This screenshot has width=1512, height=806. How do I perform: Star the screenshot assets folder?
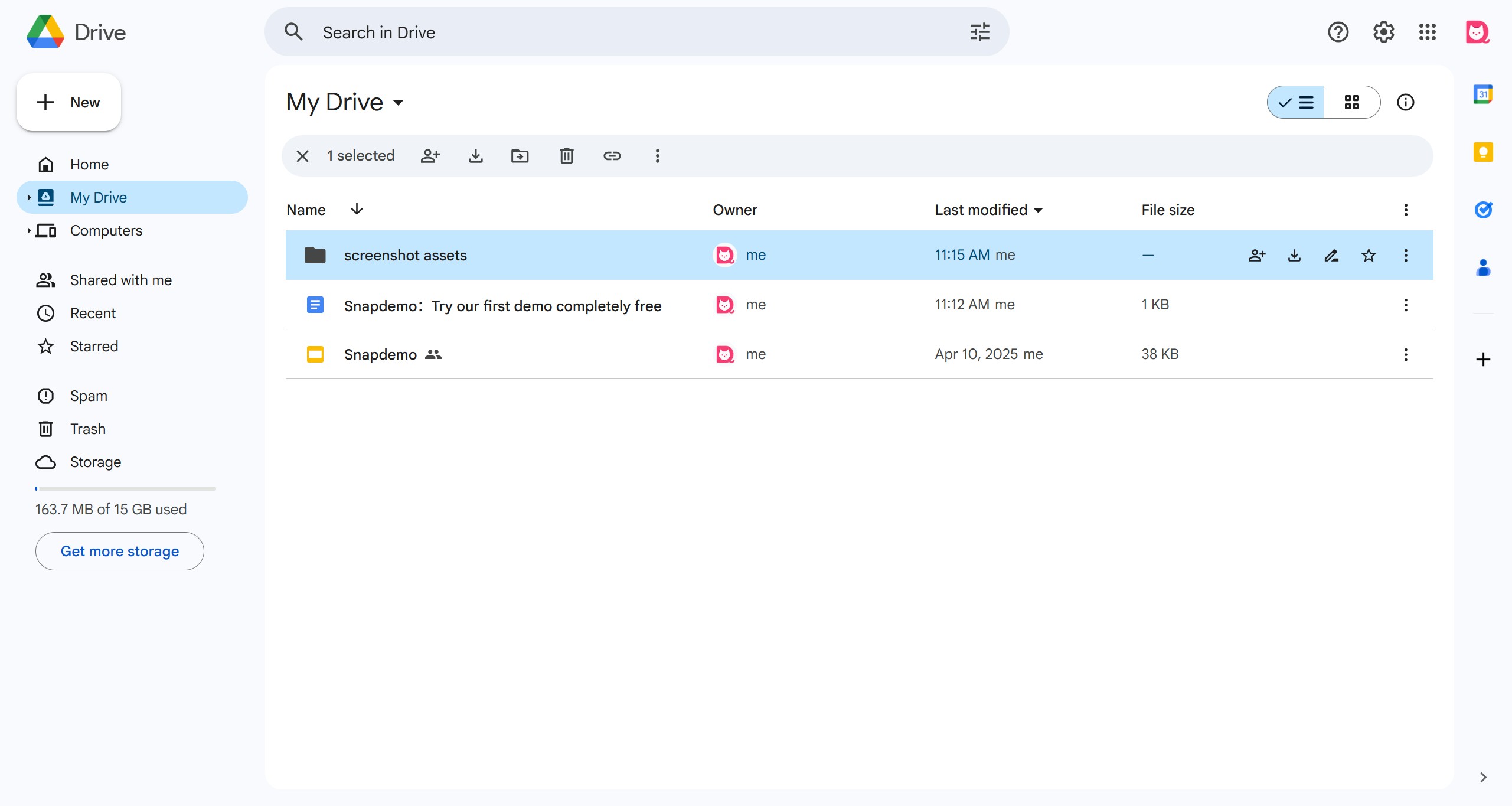pyautogui.click(x=1369, y=255)
